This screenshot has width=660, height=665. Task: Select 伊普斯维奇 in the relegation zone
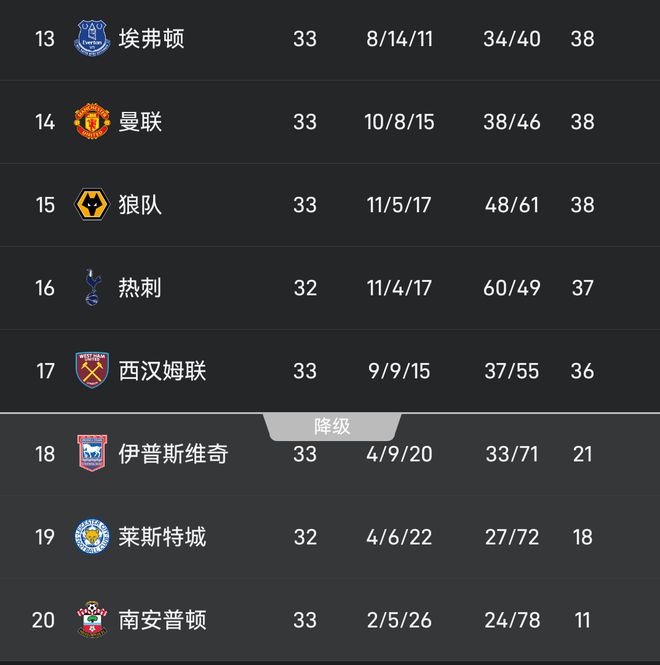[x=173, y=454]
